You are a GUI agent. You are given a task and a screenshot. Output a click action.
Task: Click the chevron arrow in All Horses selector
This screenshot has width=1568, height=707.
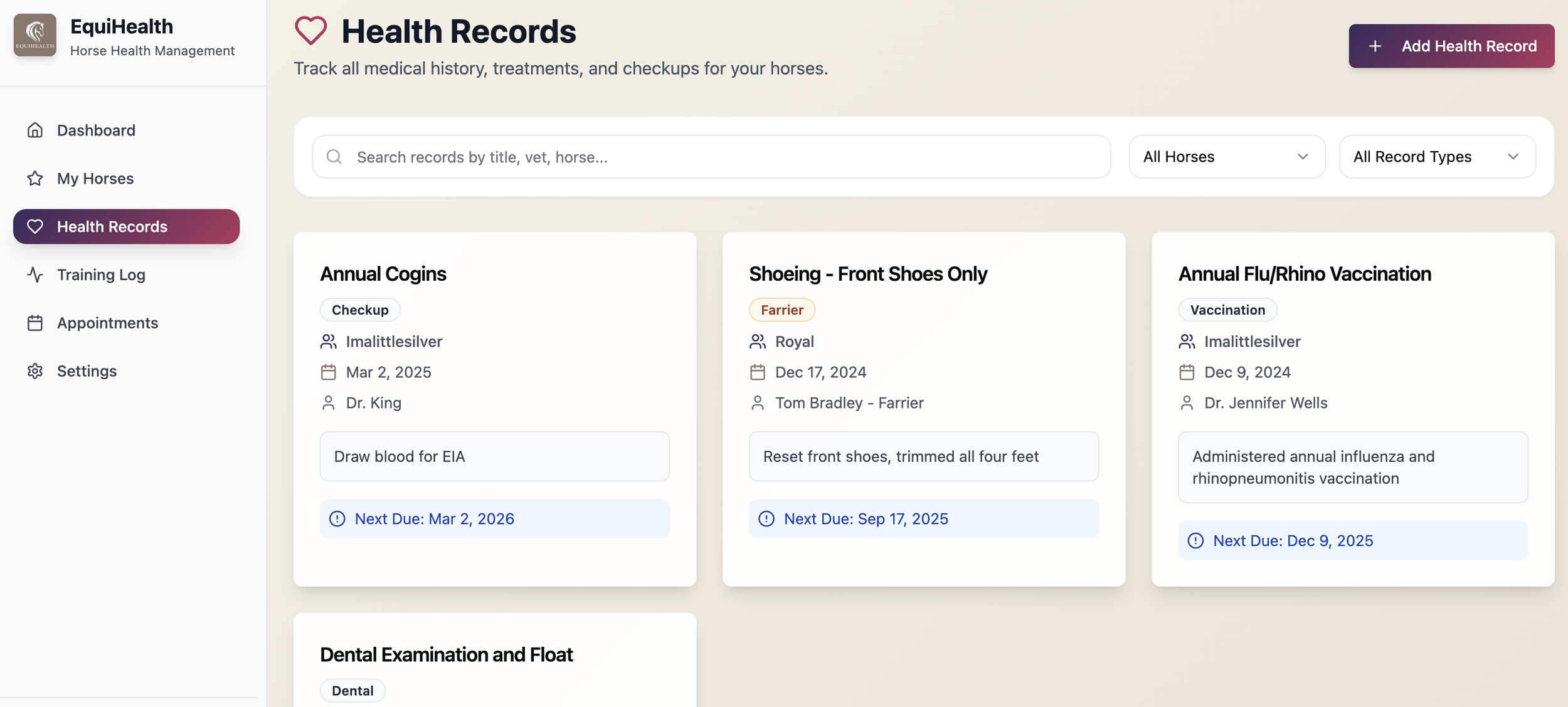(1303, 157)
